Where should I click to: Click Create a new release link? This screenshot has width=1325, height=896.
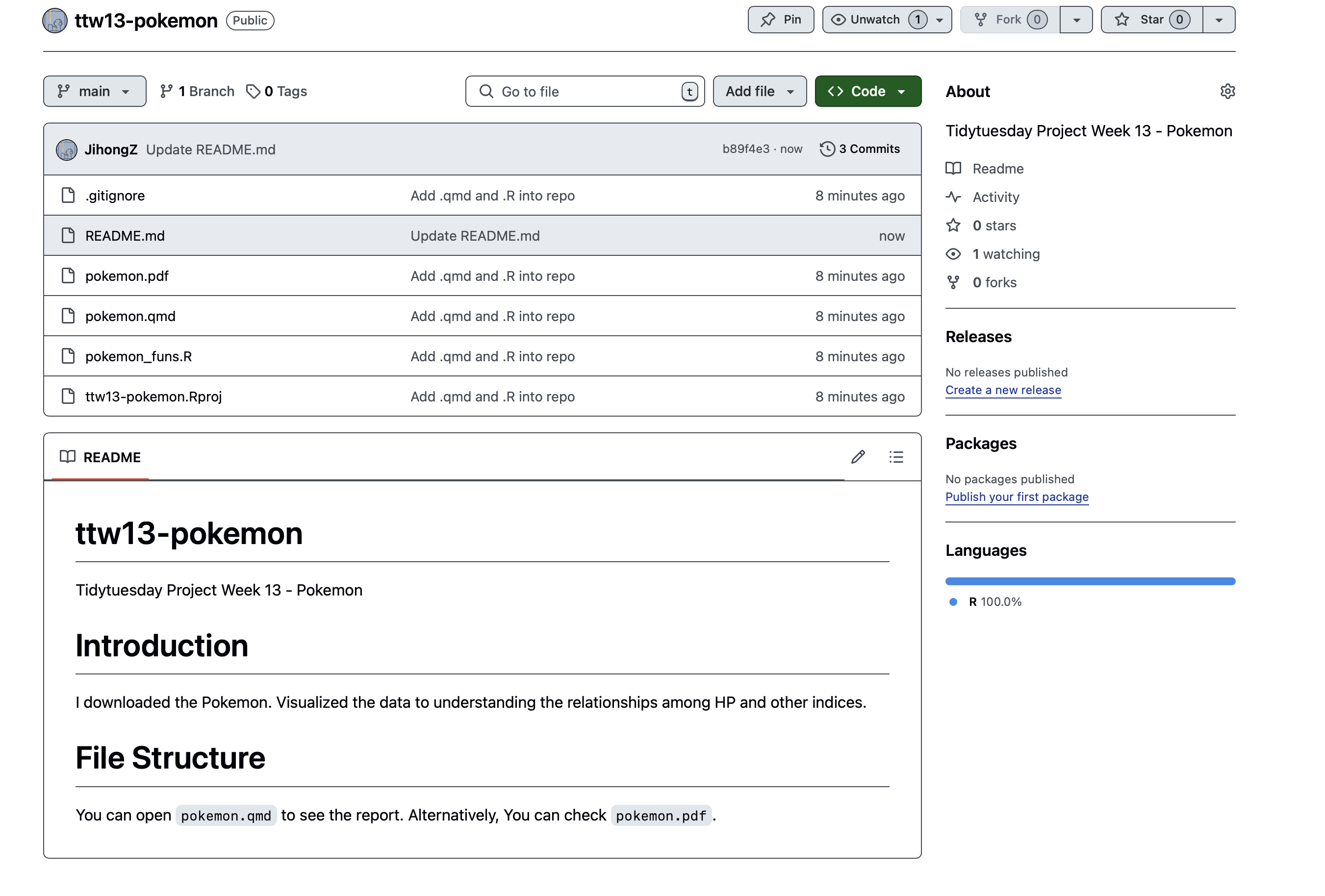pyautogui.click(x=1003, y=390)
